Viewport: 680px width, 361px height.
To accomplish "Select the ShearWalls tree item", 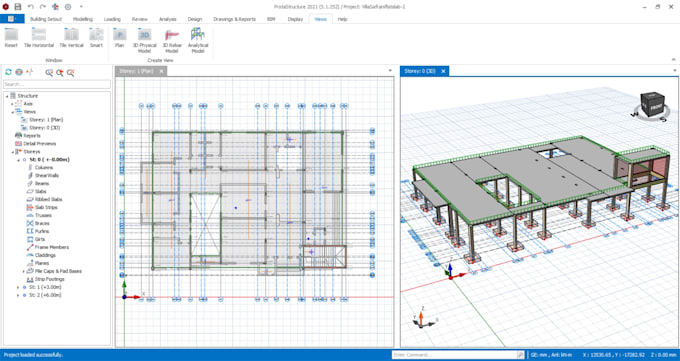I will [x=47, y=176].
